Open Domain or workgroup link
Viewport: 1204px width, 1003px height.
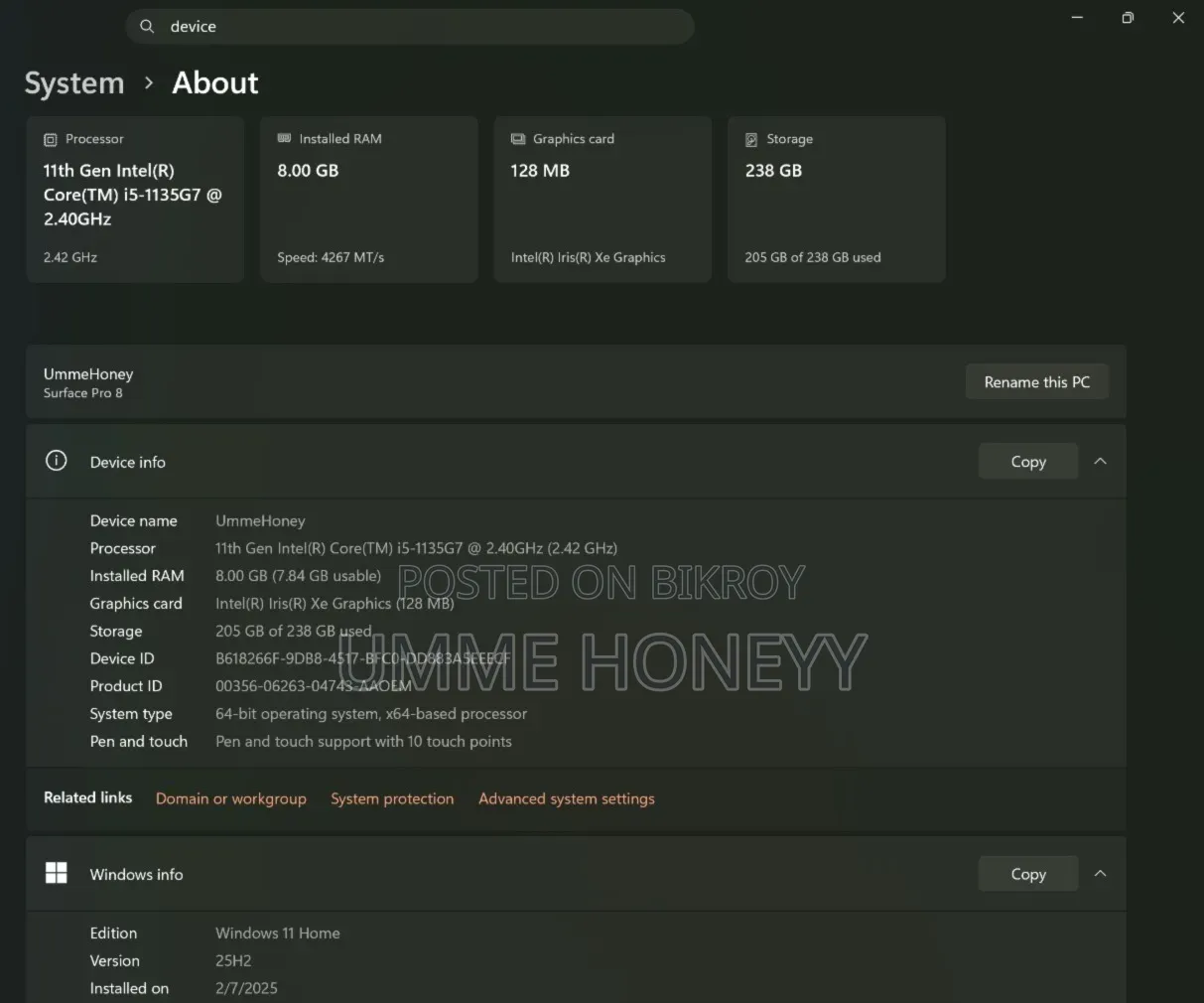pyautogui.click(x=231, y=799)
